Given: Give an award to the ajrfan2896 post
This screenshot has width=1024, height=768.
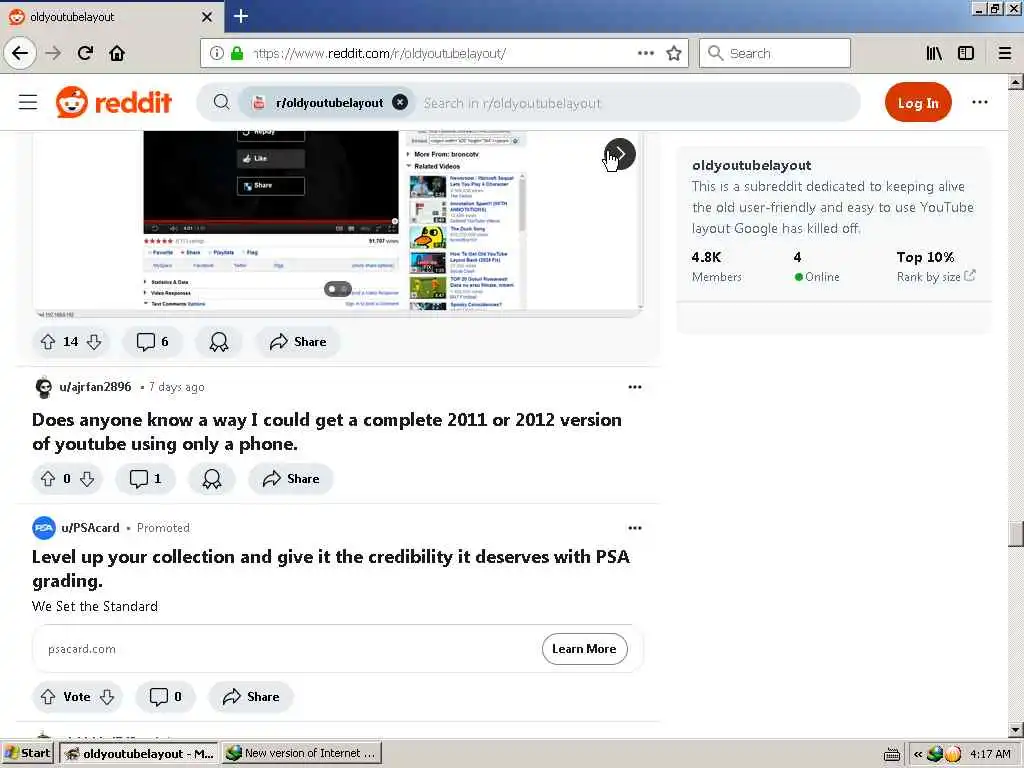Looking at the screenshot, I should click(x=212, y=479).
